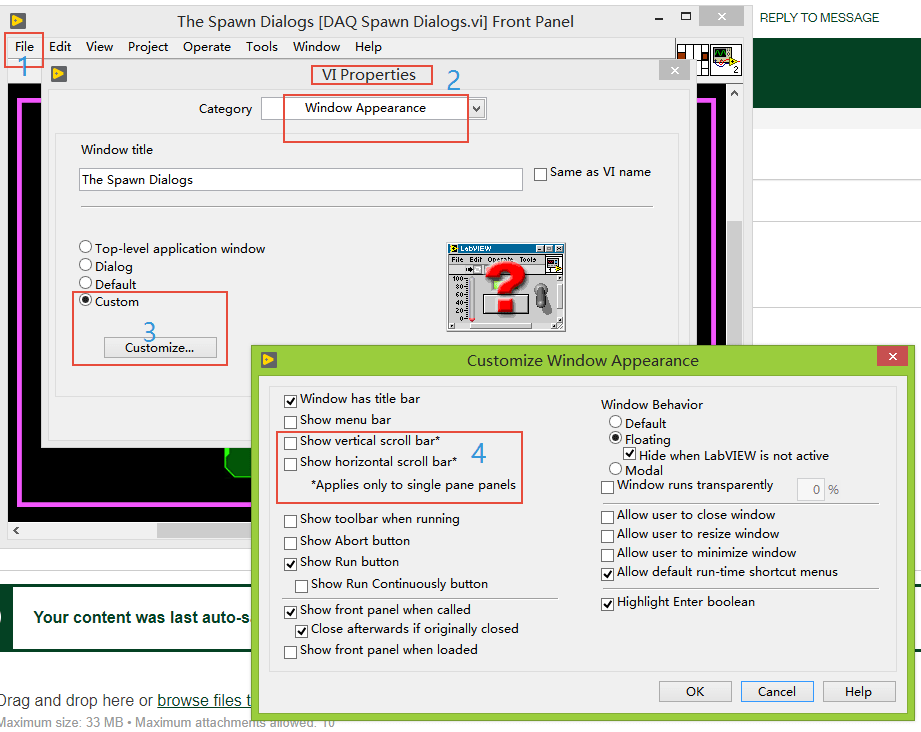Uncheck Show Run button

[290, 561]
